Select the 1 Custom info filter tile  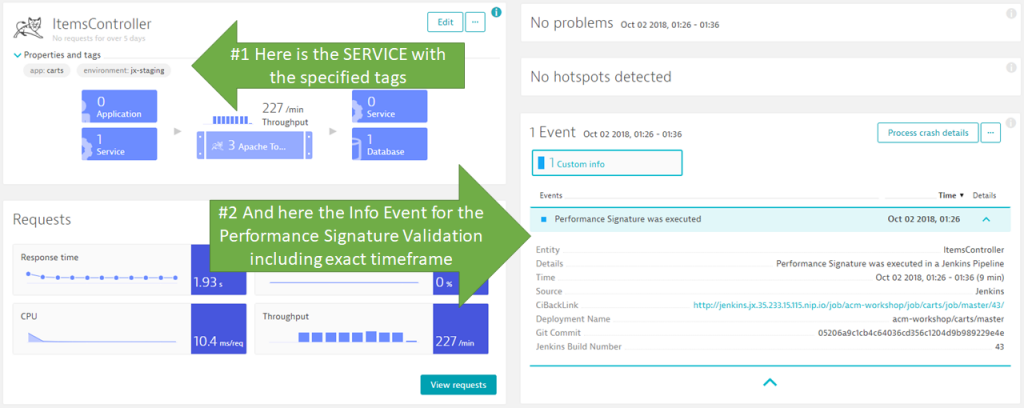pyautogui.click(x=607, y=163)
